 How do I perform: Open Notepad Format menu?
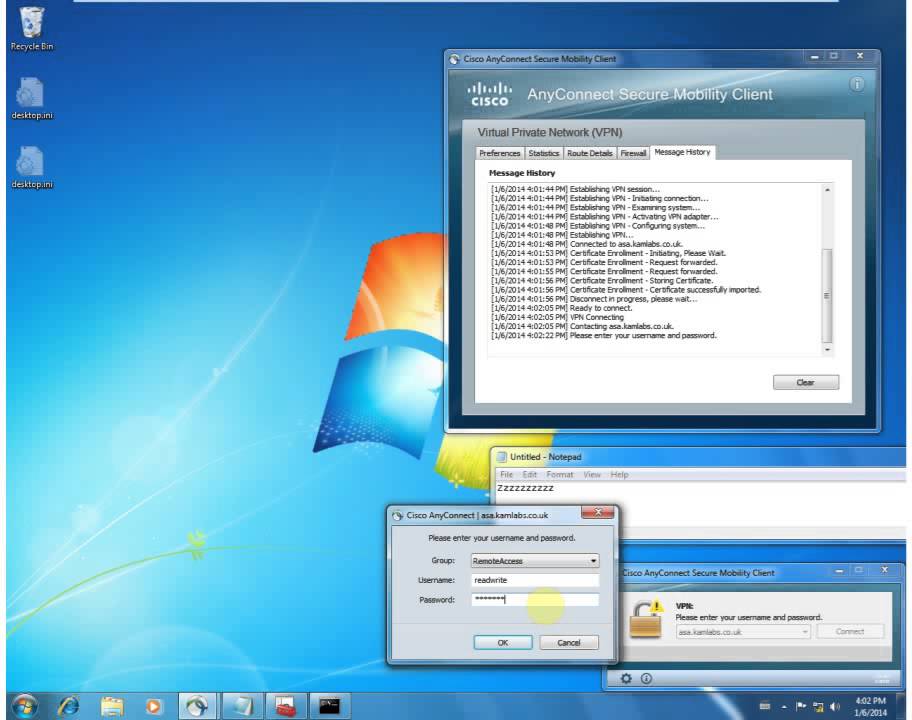point(560,475)
